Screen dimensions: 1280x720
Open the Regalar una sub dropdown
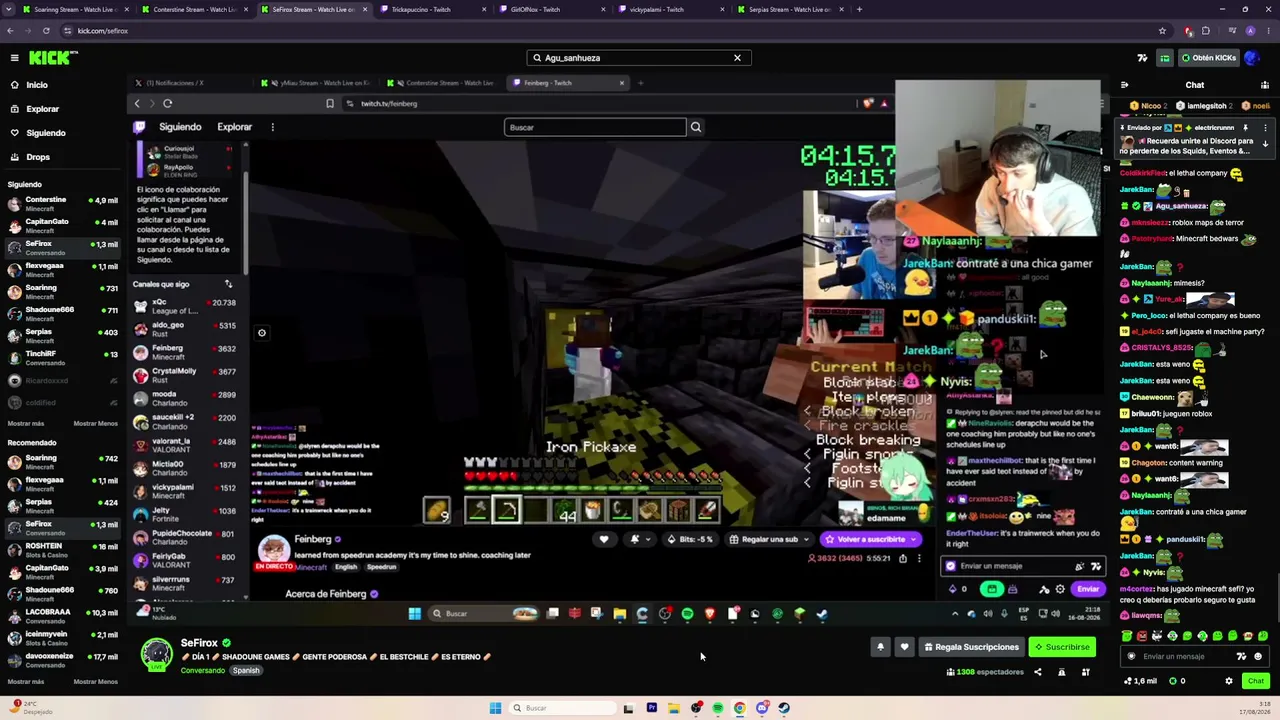(x=770, y=540)
